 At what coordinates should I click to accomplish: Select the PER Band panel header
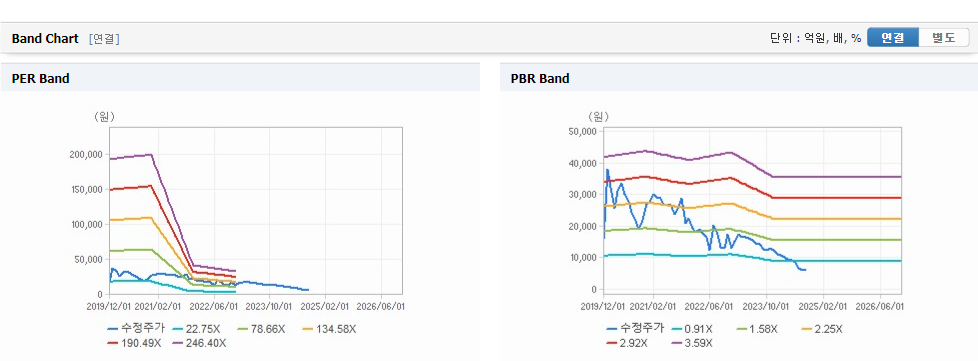coord(240,79)
